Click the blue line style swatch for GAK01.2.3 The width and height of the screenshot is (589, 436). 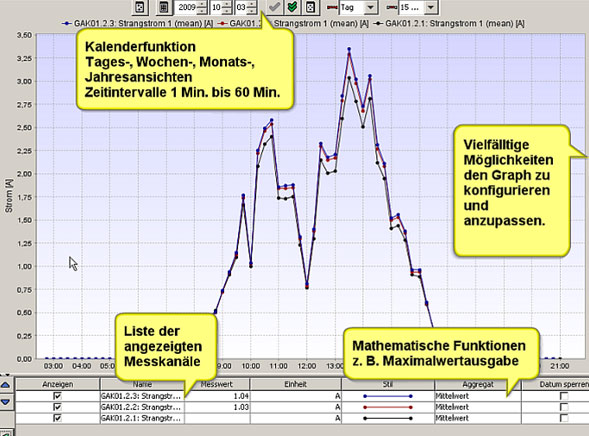[388, 396]
